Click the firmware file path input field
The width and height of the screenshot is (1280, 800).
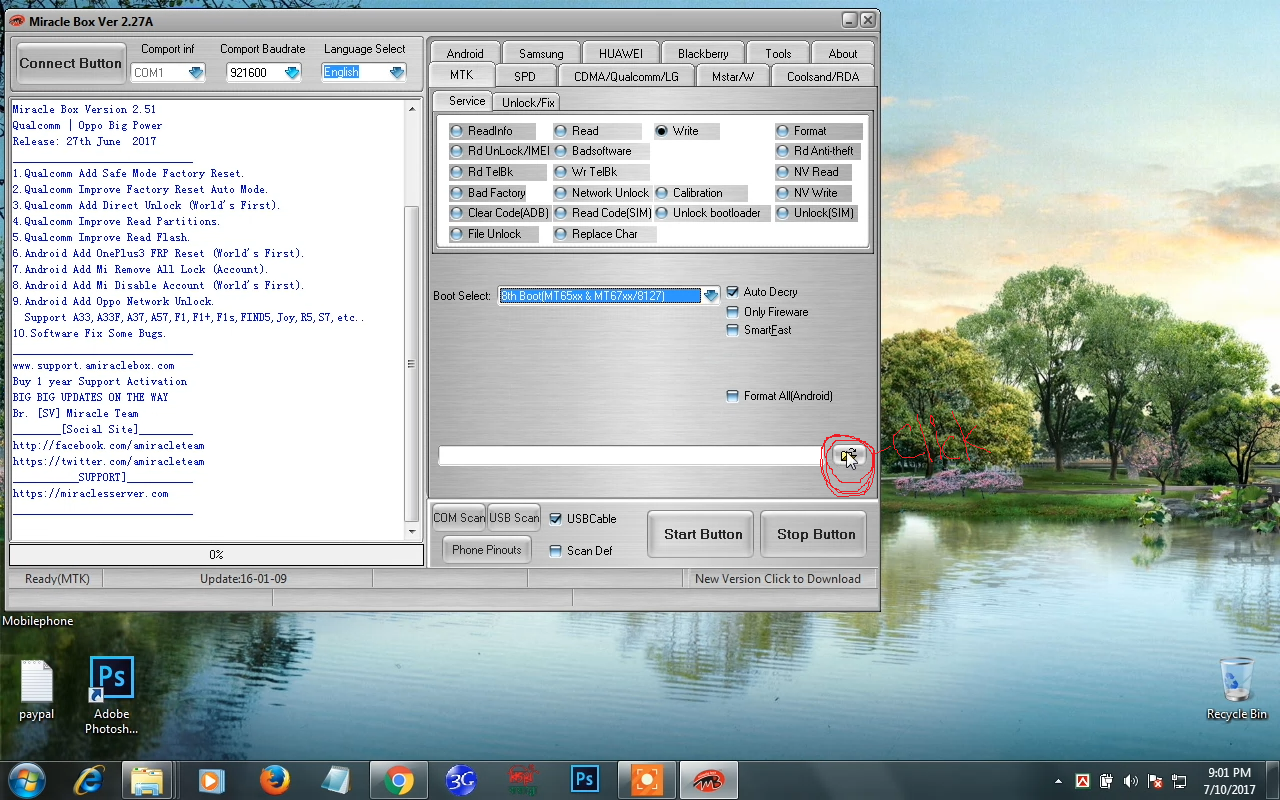630,456
